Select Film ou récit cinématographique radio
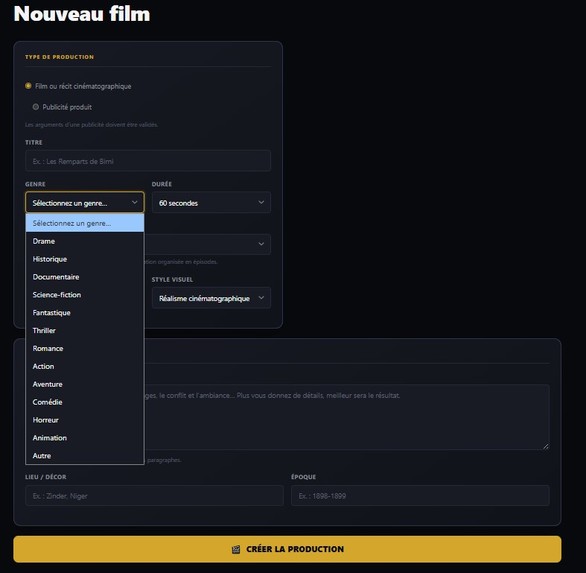This screenshot has height=573, width=586. pyautogui.click(x=28, y=86)
